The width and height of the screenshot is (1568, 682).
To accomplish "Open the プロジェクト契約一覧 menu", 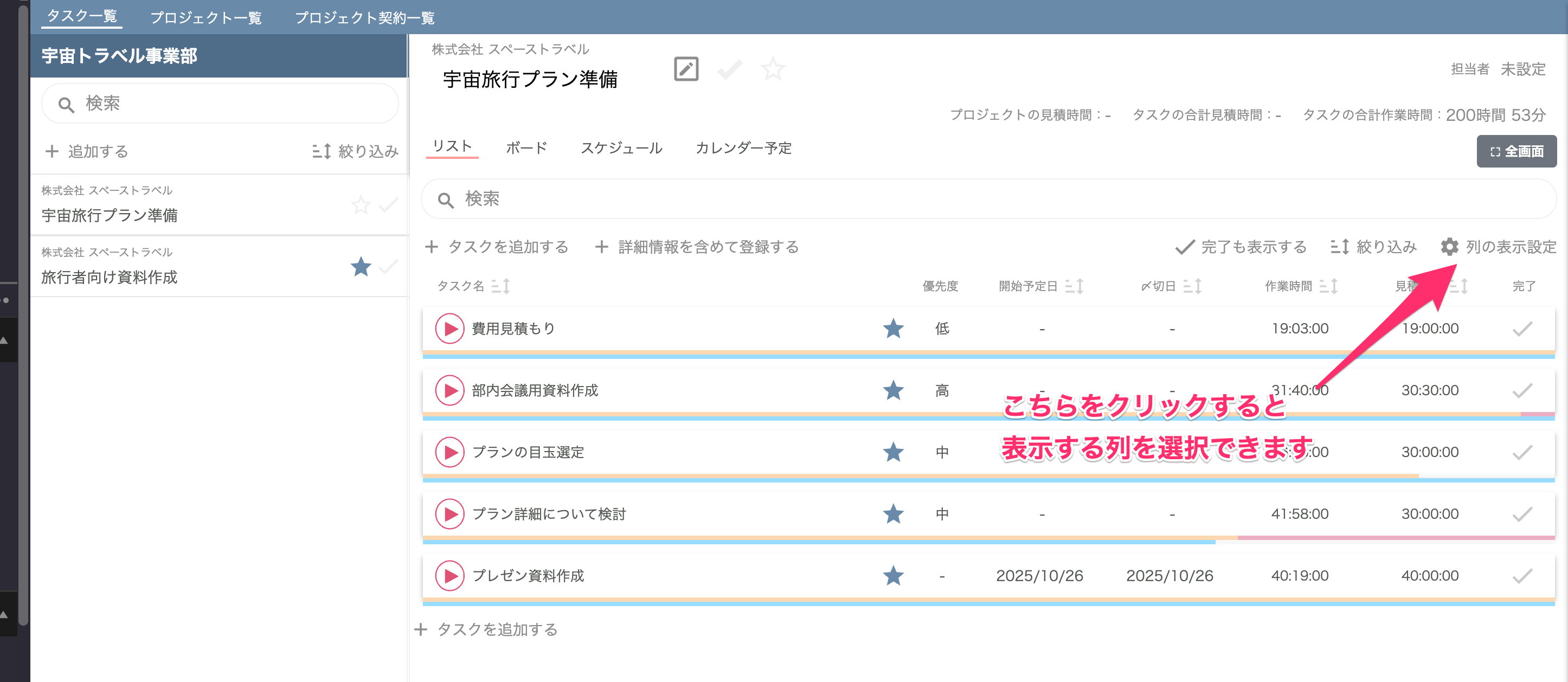I will pos(364,18).
